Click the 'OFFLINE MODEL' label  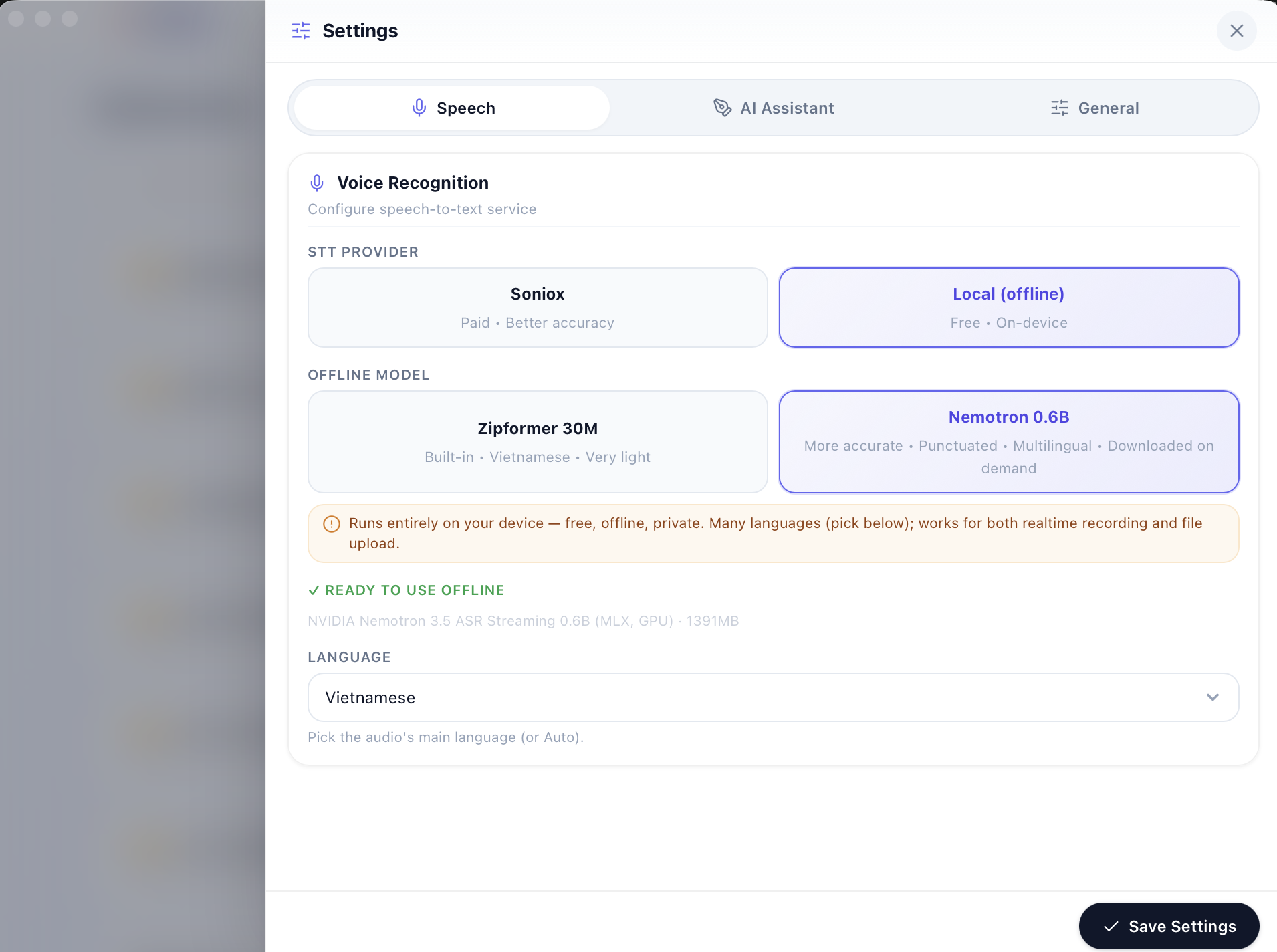pos(368,375)
